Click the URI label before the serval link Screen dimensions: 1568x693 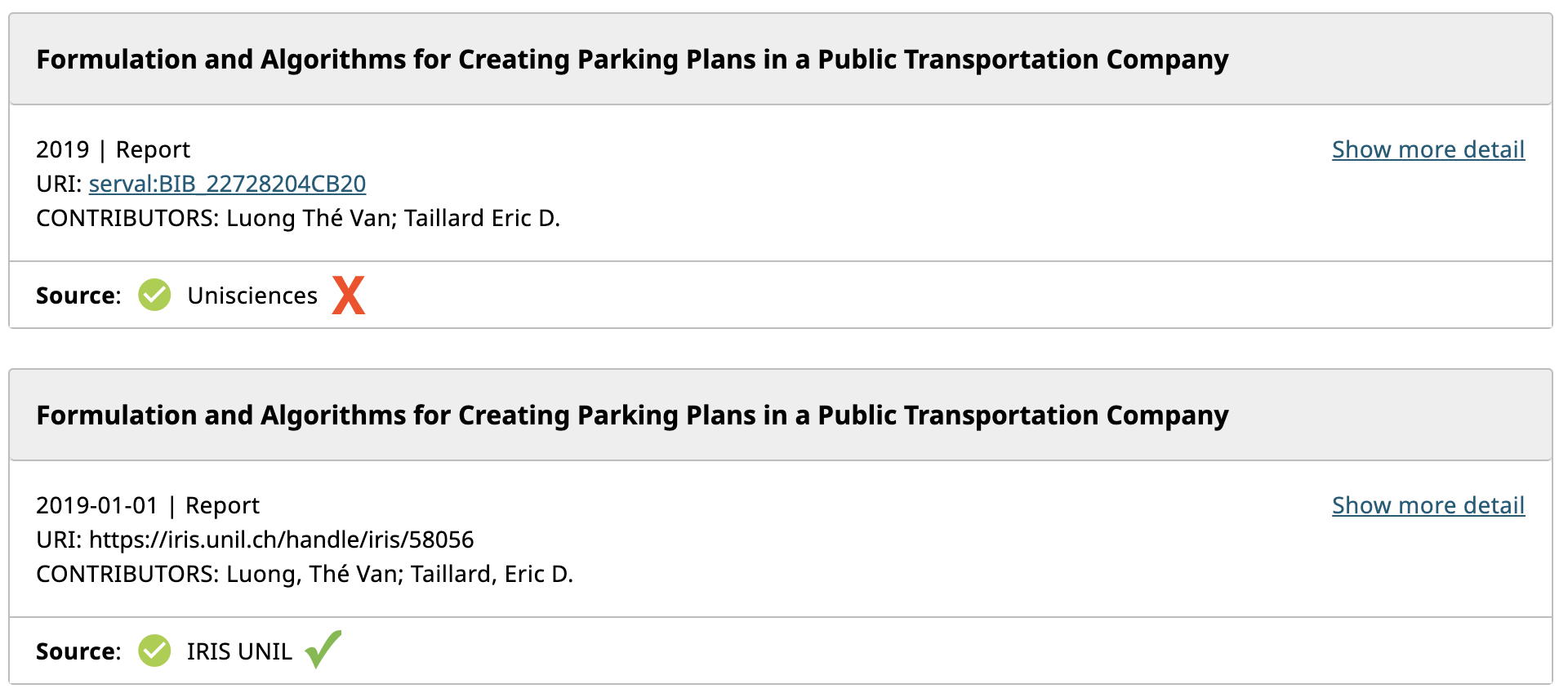click(59, 184)
